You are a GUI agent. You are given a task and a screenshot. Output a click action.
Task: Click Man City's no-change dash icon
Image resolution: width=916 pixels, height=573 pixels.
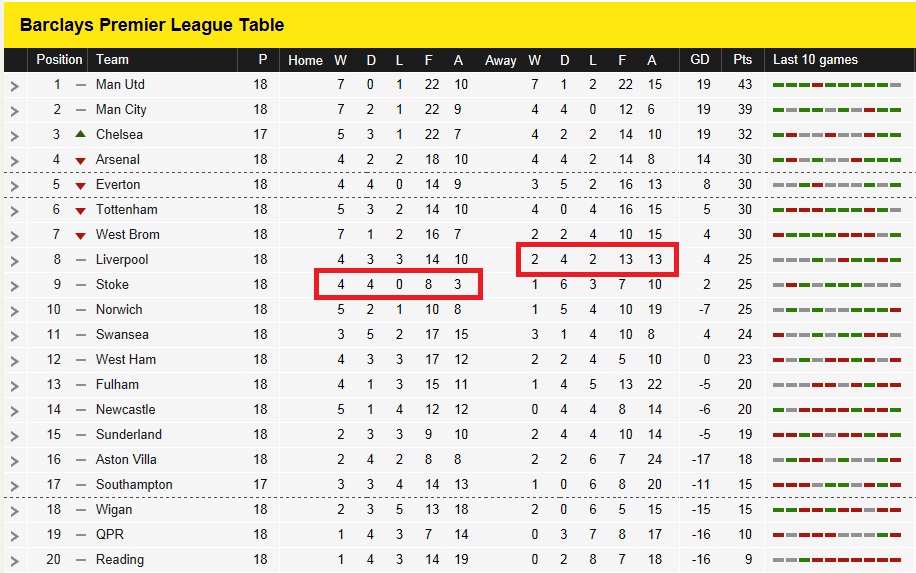pos(81,110)
